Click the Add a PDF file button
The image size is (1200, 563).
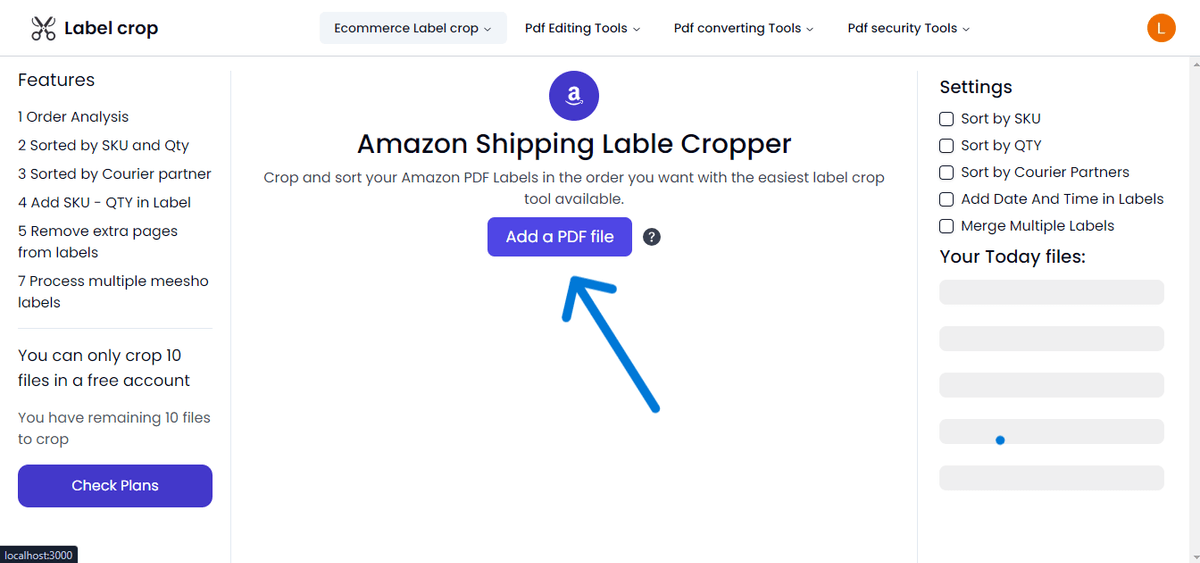tap(560, 237)
